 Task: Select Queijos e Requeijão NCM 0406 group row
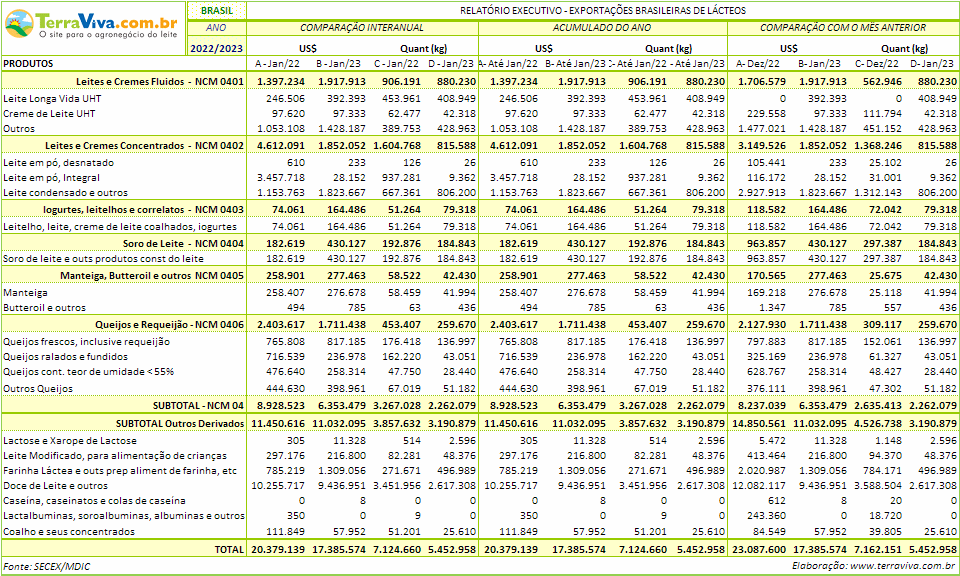click(169, 325)
